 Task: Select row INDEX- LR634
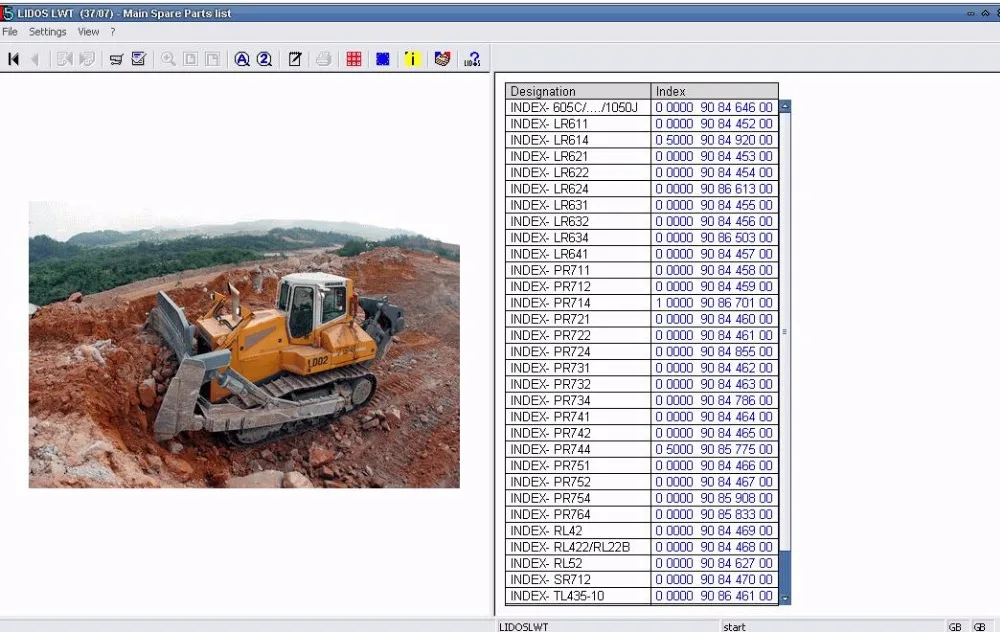[642, 237]
